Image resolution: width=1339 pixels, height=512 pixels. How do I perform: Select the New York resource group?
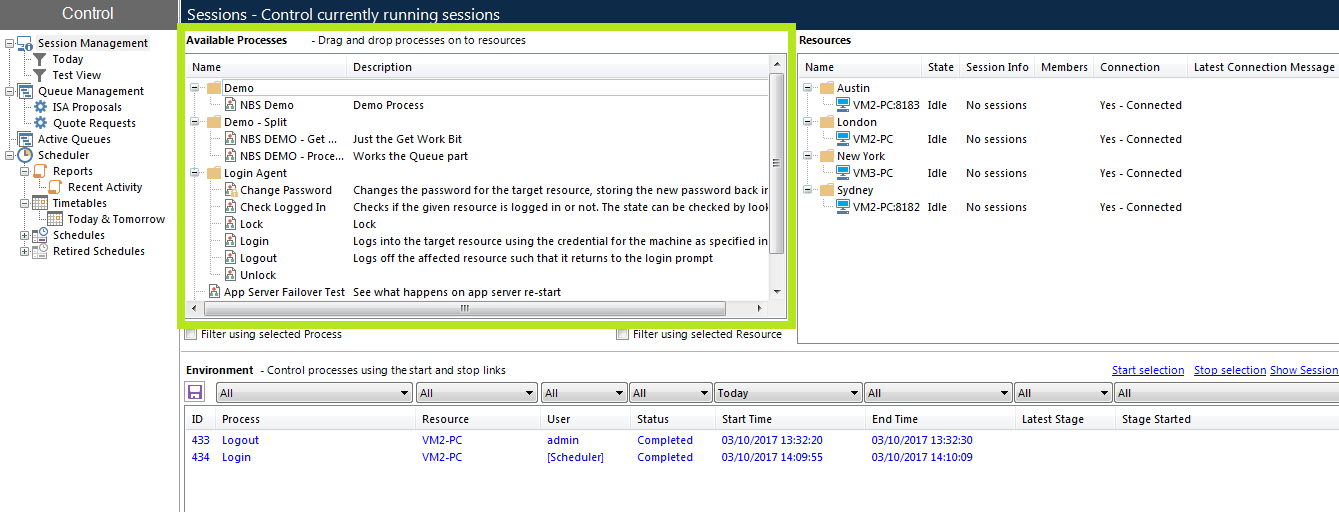pos(861,156)
